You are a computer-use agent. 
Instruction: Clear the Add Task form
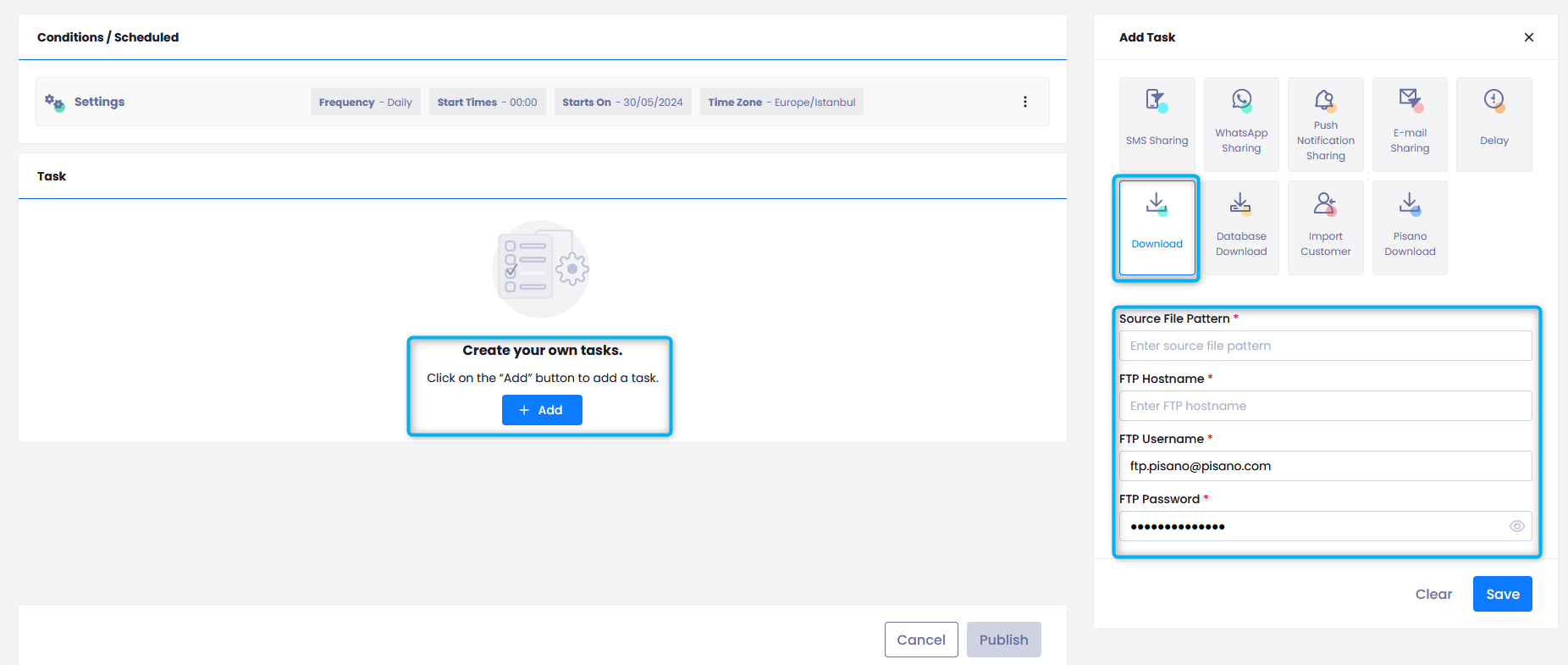[1433, 594]
